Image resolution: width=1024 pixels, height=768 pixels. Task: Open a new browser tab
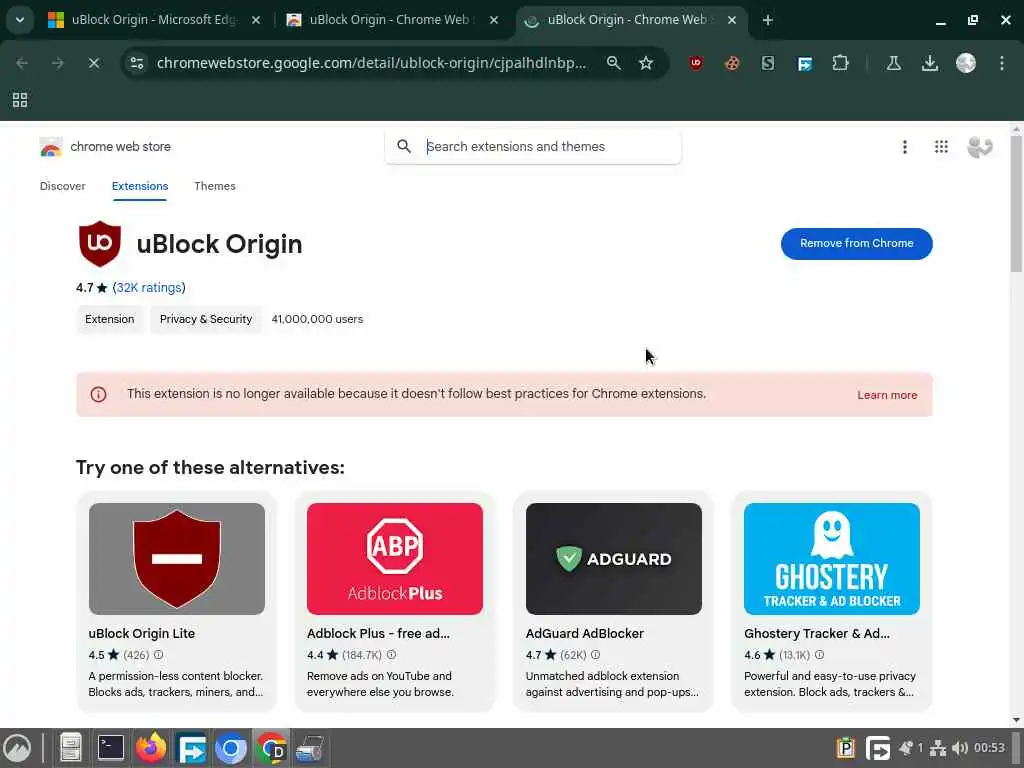click(x=768, y=20)
